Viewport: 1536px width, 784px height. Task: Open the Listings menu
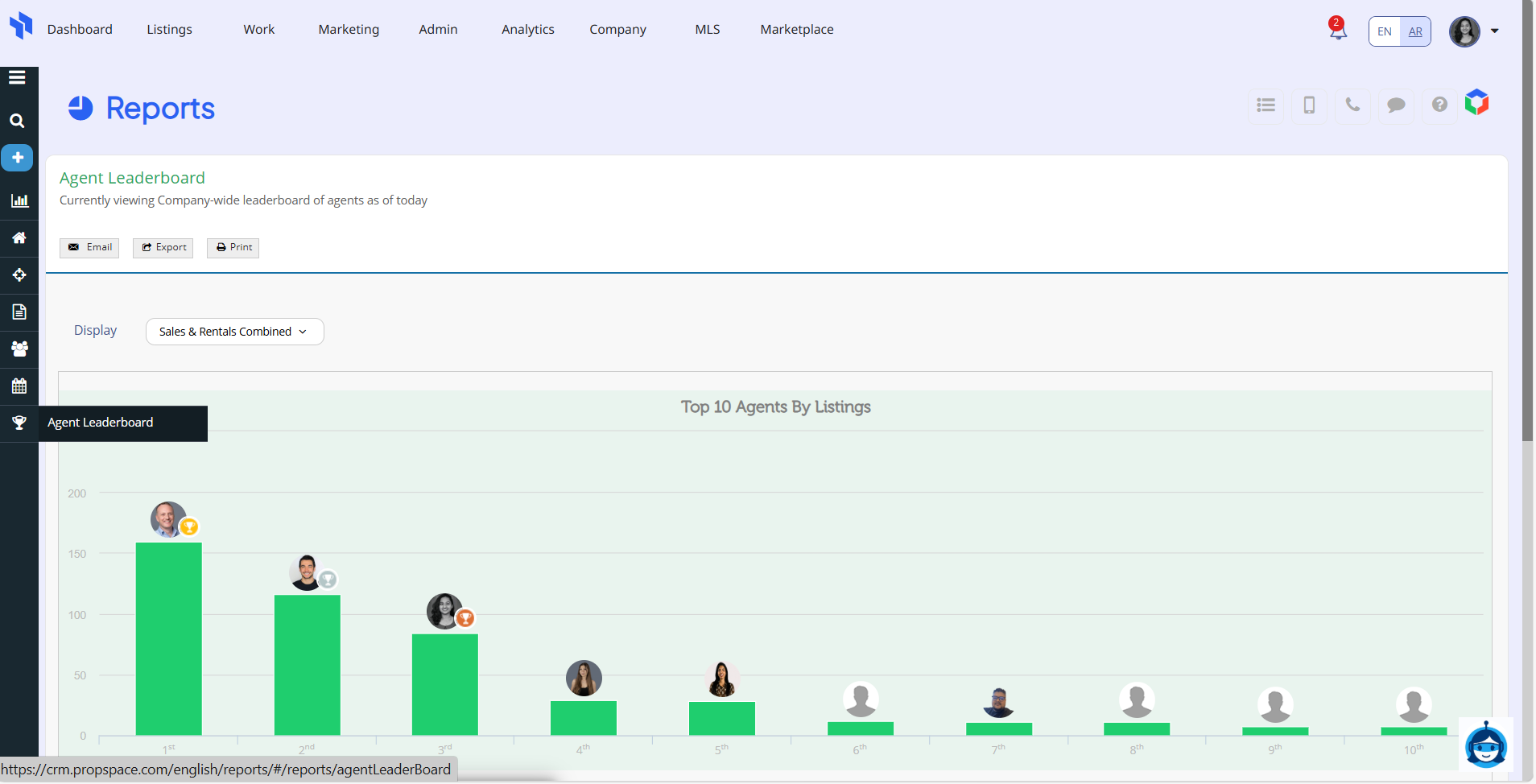click(169, 30)
